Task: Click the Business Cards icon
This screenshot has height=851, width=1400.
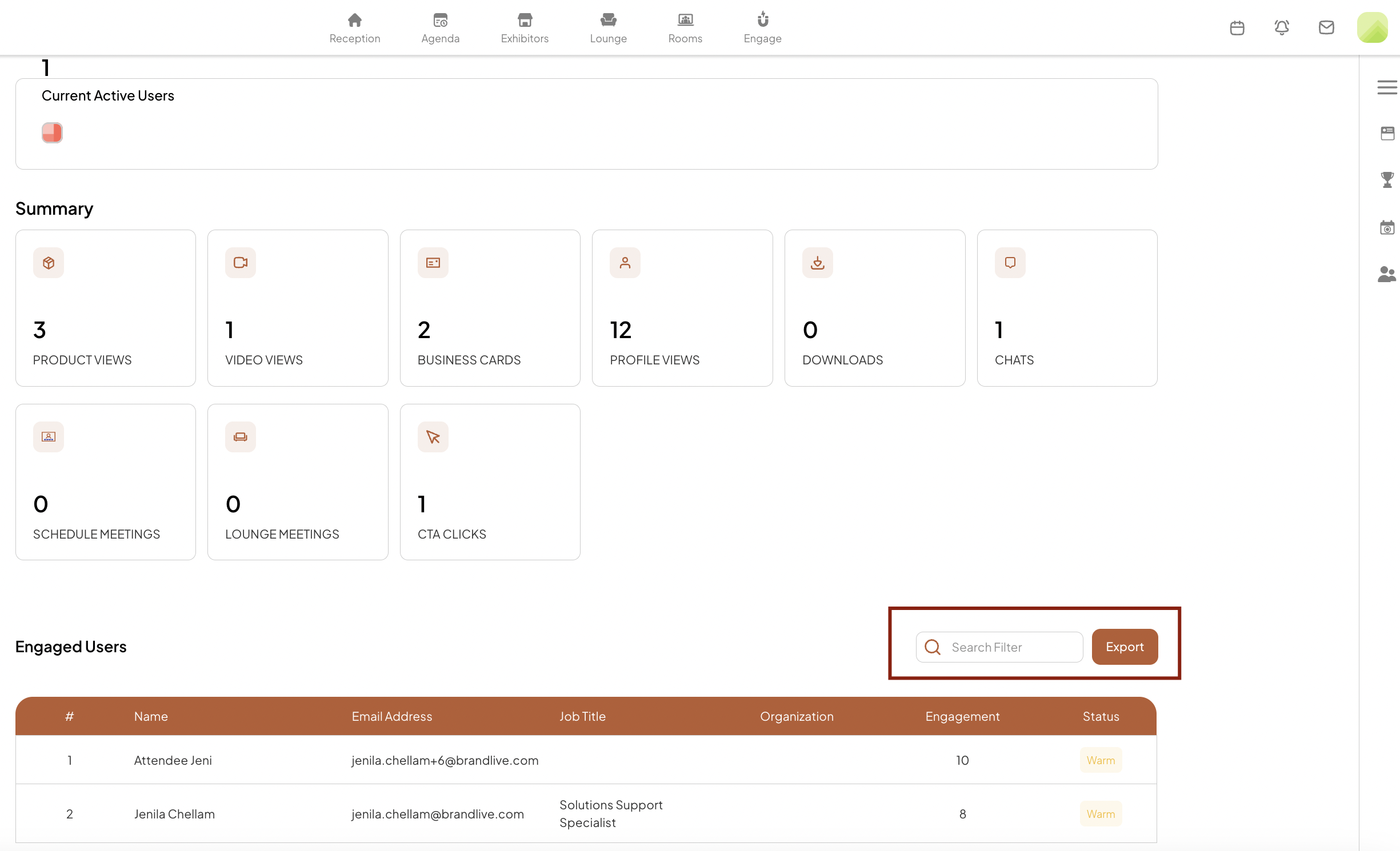Action: click(433, 263)
